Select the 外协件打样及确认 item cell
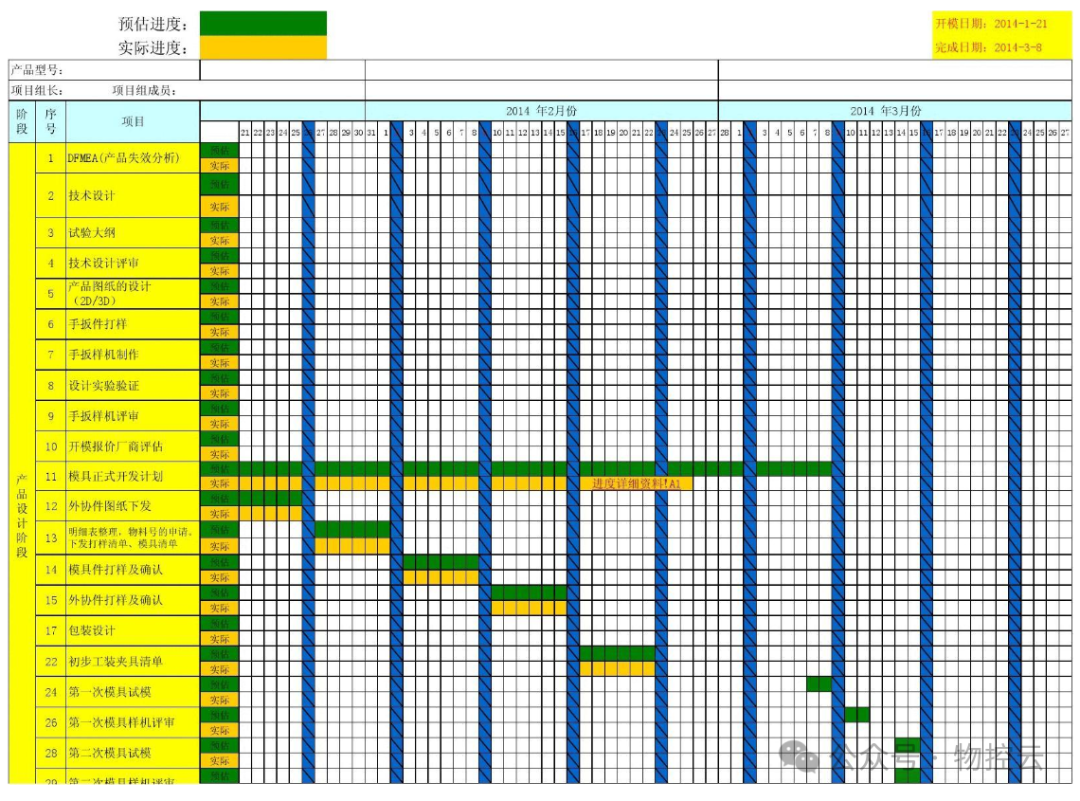The image size is (1080, 801). point(133,600)
